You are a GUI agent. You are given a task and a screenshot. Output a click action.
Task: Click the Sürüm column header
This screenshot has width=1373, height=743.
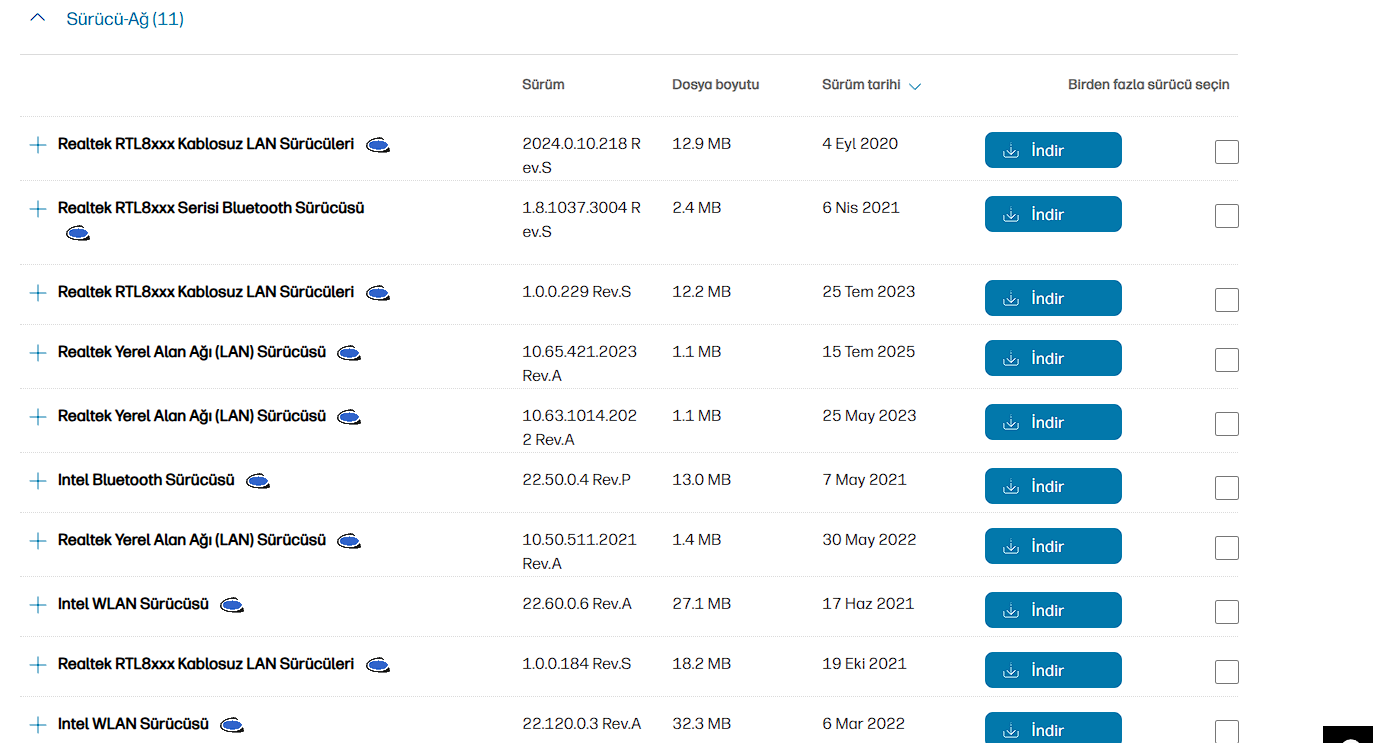(543, 85)
